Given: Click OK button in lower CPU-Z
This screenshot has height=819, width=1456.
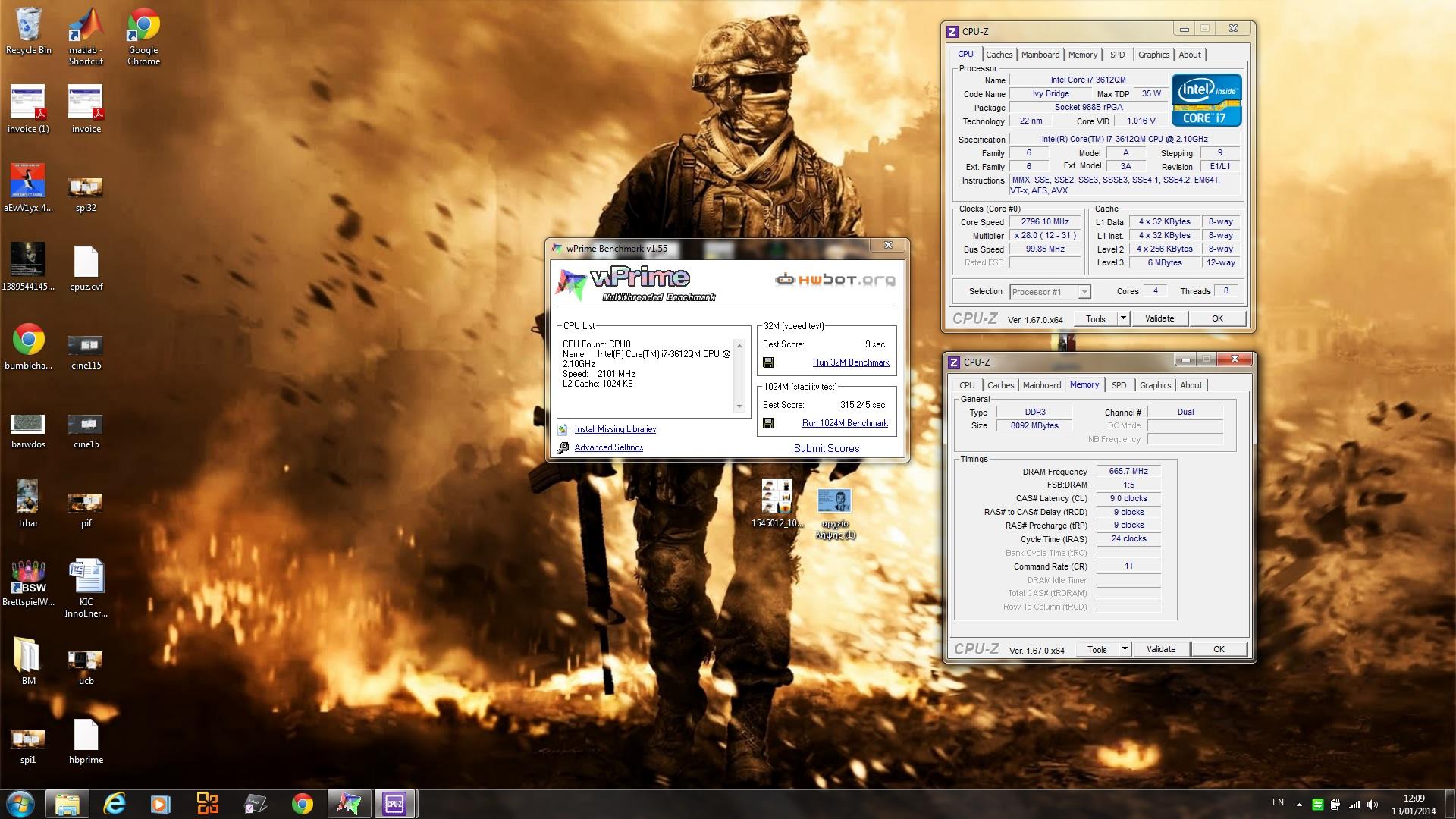Looking at the screenshot, I should [1218, 649].
